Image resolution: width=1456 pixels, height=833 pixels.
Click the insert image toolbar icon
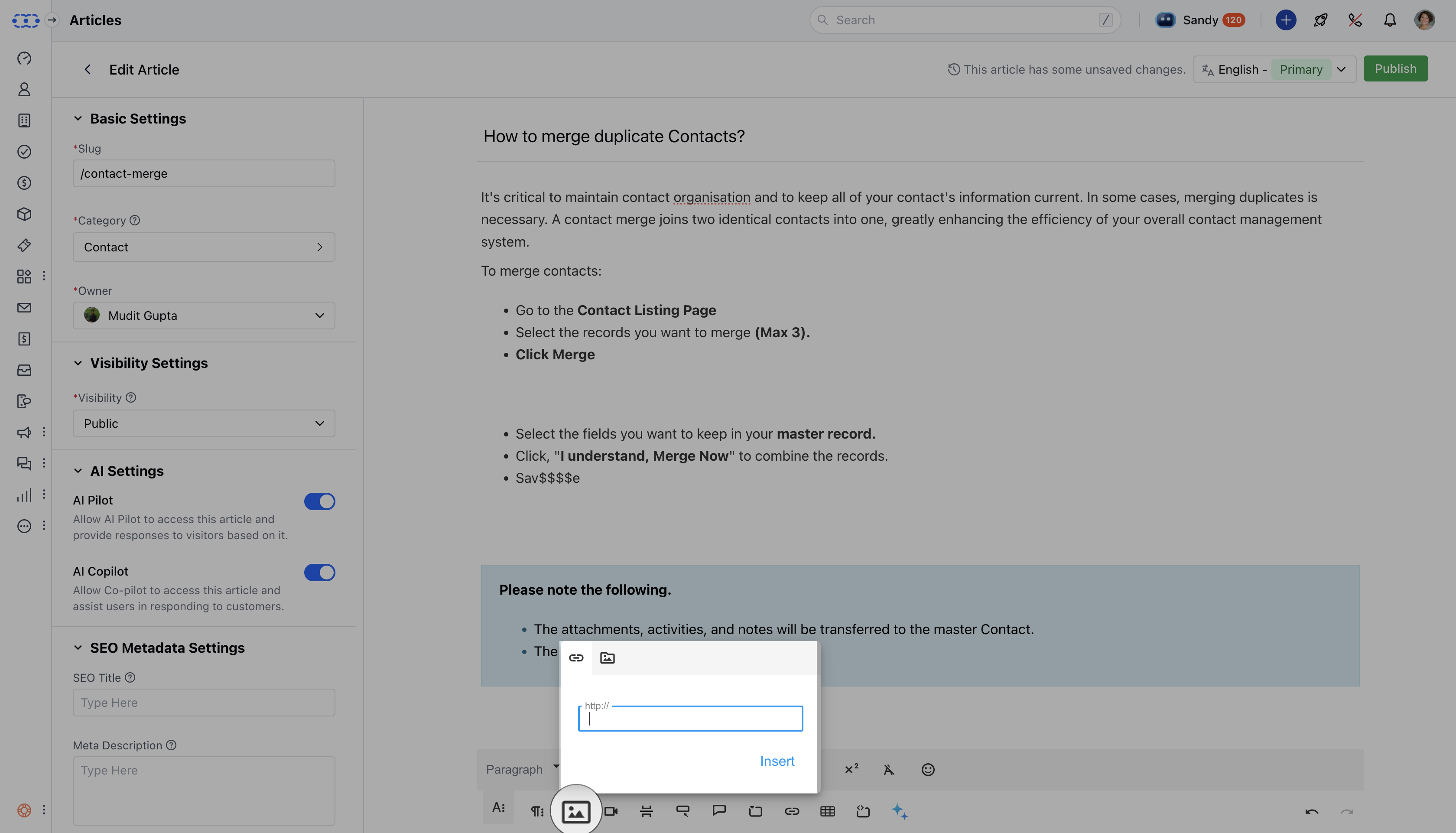coord(575,811)
